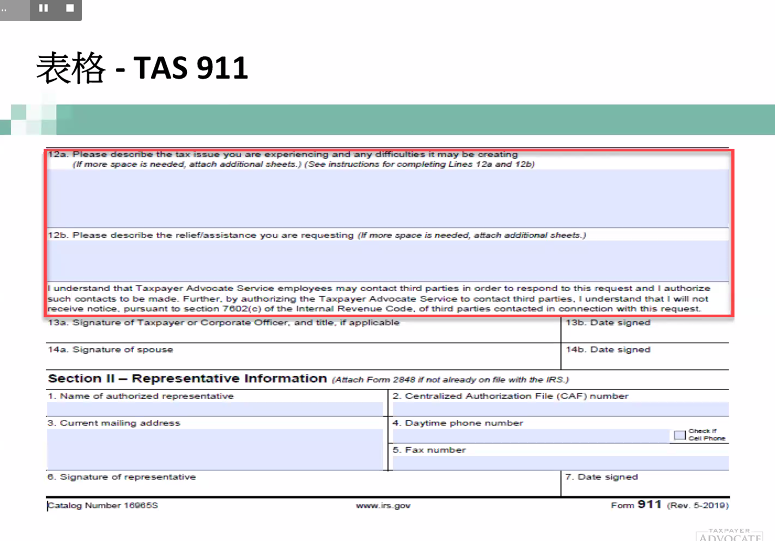Image resolution: width=775 pixels, height=541 pixels.
Task: Click the Name of authorized representative field
Action: point(215,409)
